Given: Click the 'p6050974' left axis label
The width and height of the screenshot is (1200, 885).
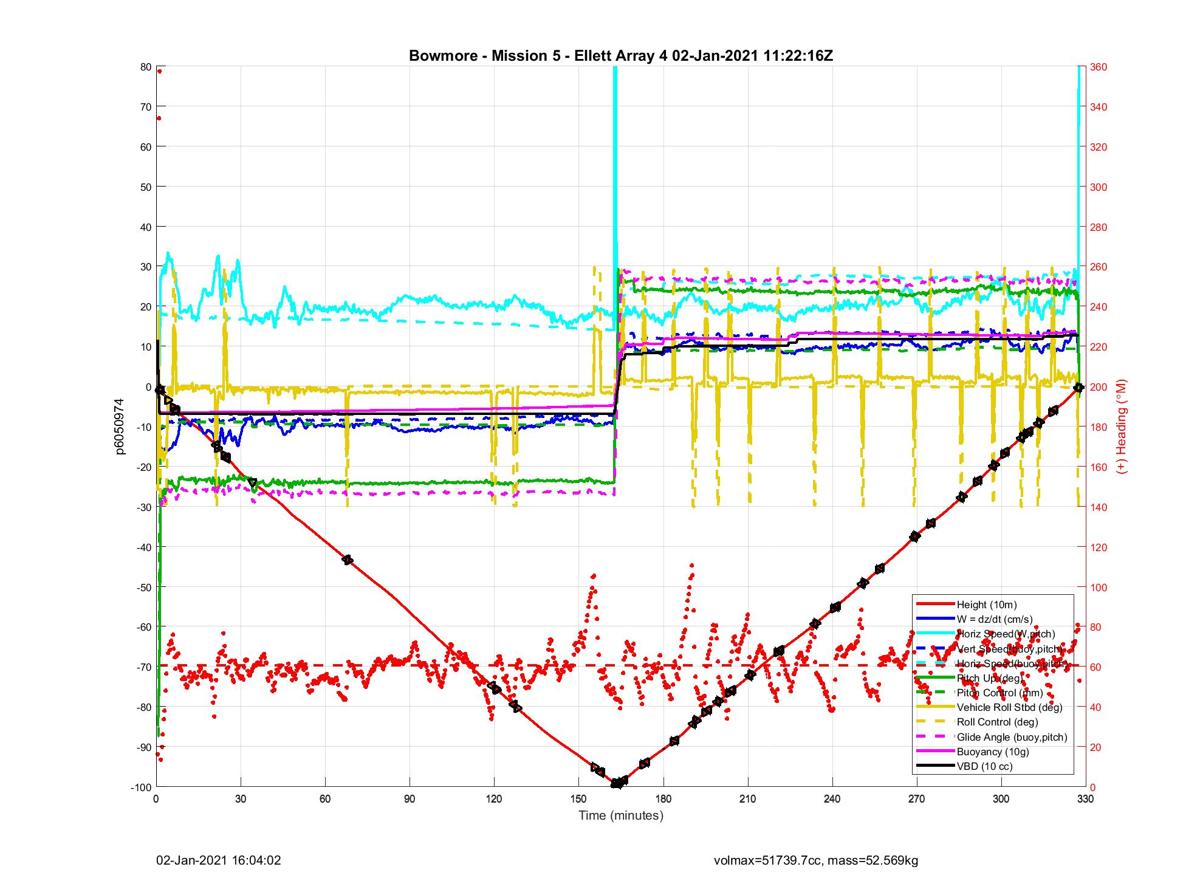Looking at the screenshot, I should pyautogui.click(x=120, y=427).
